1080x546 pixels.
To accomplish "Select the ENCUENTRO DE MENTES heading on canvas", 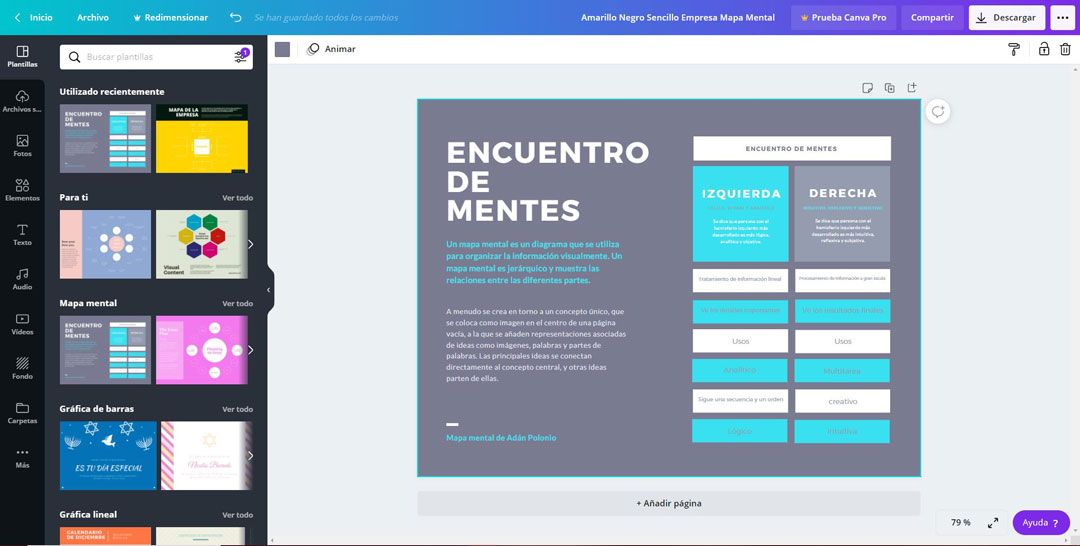I will click(x=548, y=181).
